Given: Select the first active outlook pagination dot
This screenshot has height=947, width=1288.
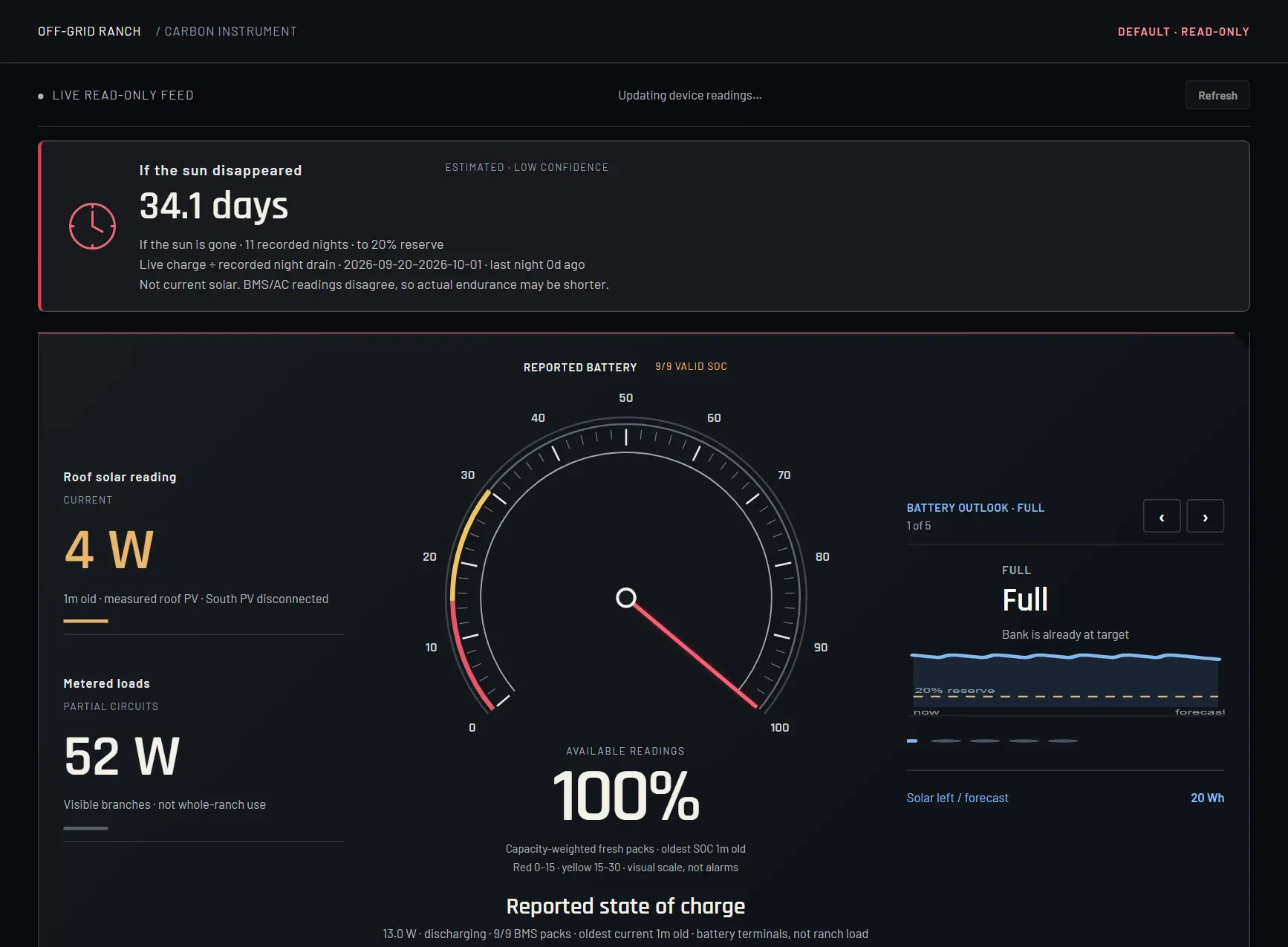Looking at the screenshot, I should (x=912, y=741).
